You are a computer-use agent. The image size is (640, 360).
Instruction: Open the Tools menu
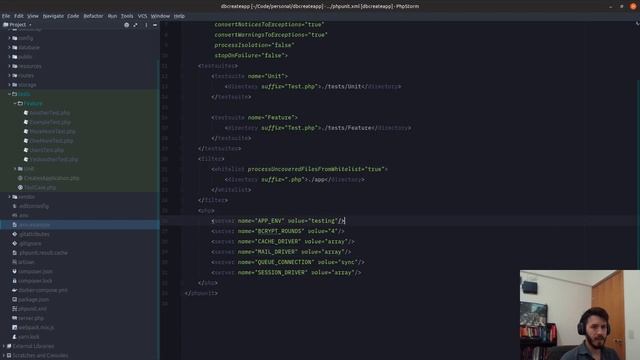coord(127,16)
